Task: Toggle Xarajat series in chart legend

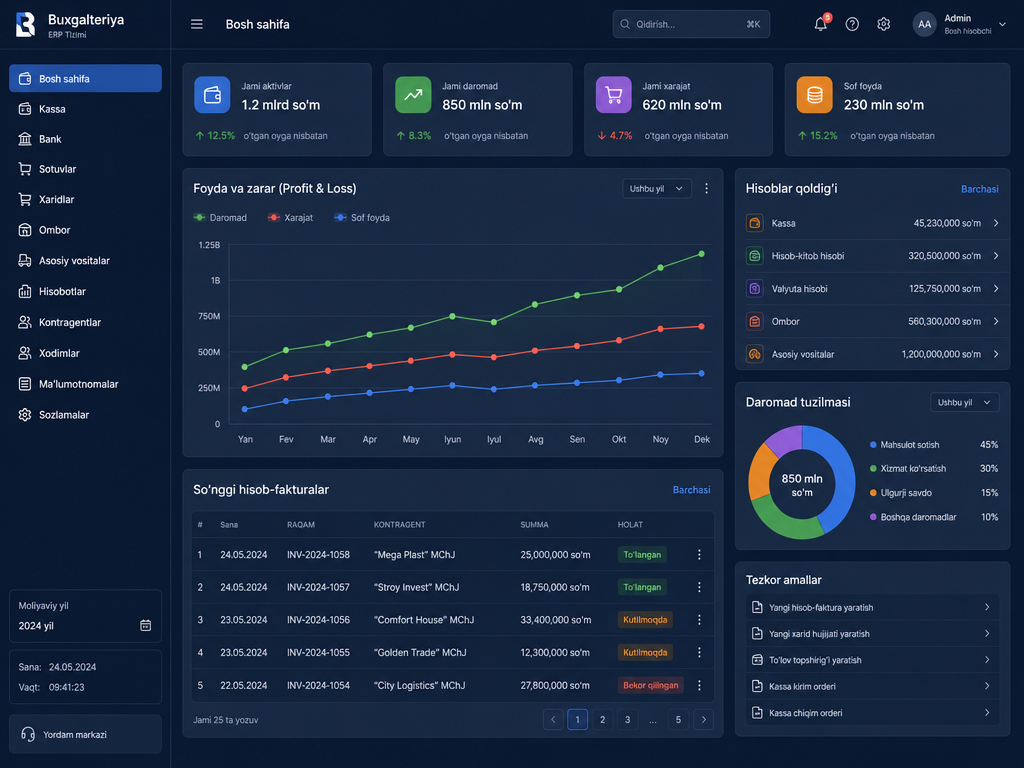Action: pos(291,217)
